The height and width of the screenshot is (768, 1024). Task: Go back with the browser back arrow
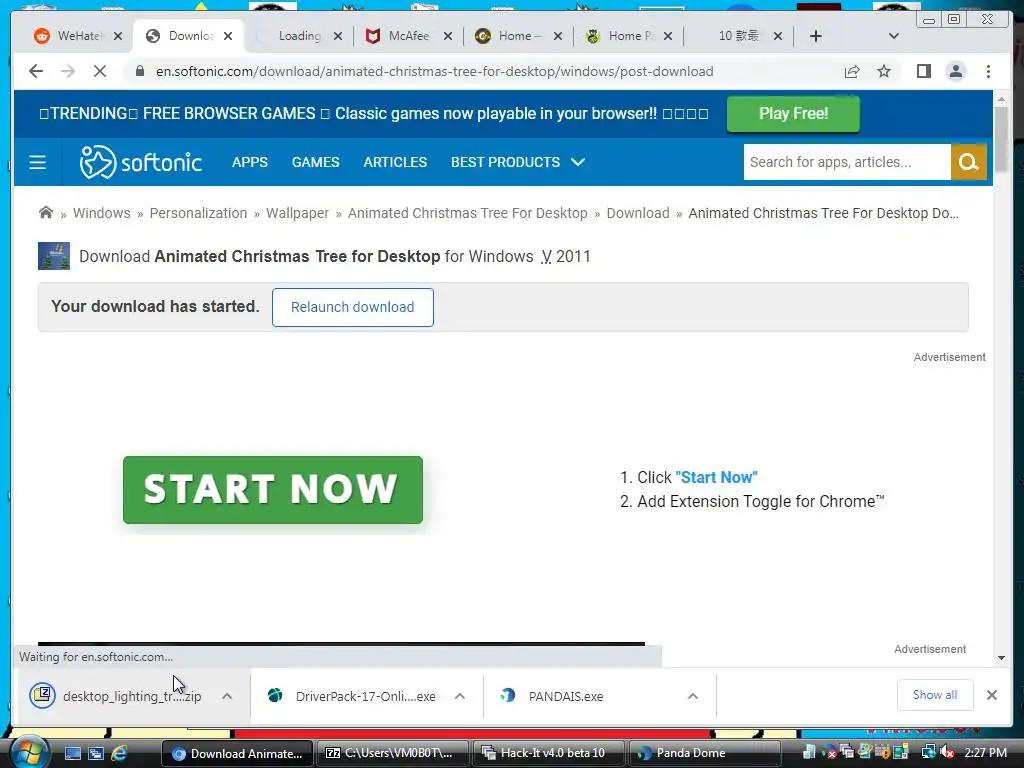[36, 71]
